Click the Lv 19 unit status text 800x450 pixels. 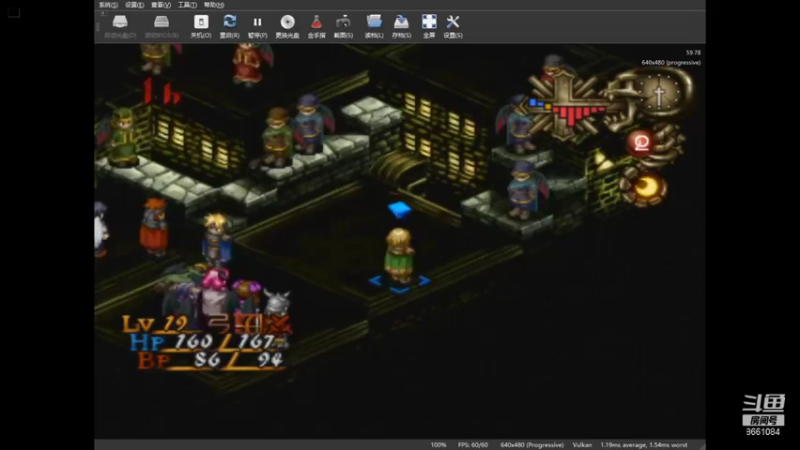(x=155, y=323)
